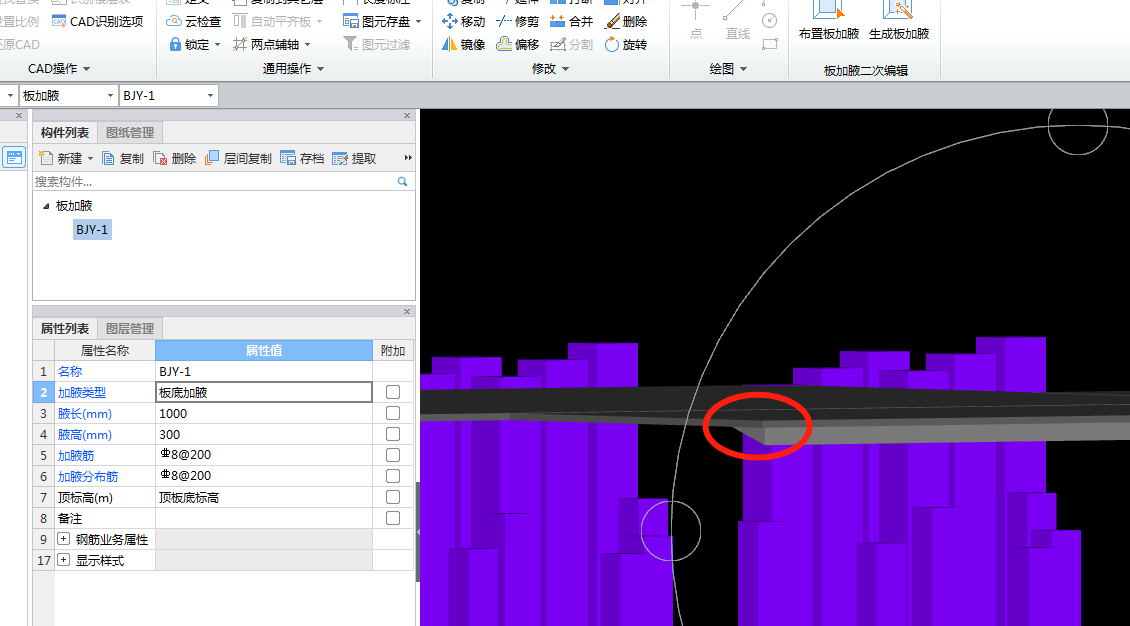The width and height of the screenshot is (1130, 626).
Task: Select the 两点辅轴 tool
Action: [271, 45]
